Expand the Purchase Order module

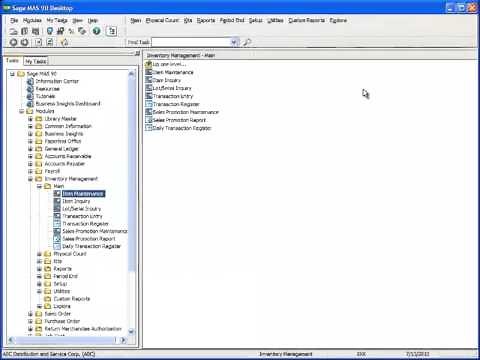point(30,321)
